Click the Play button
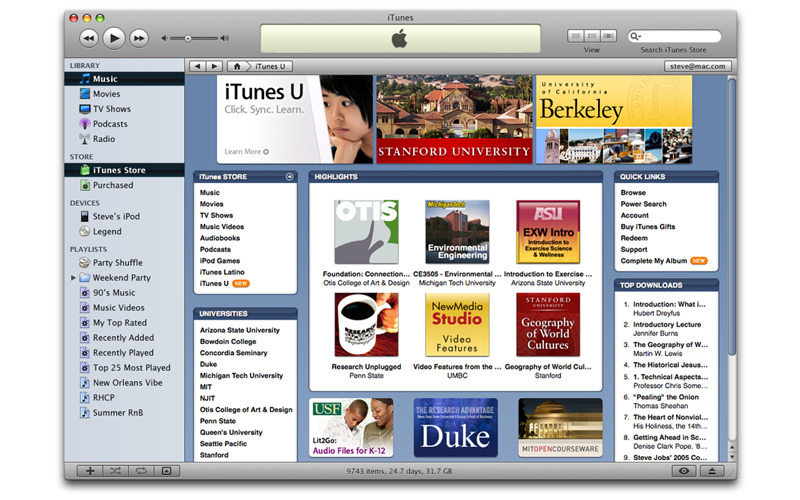Screen dimensions: 800x500 click(114, 38)
